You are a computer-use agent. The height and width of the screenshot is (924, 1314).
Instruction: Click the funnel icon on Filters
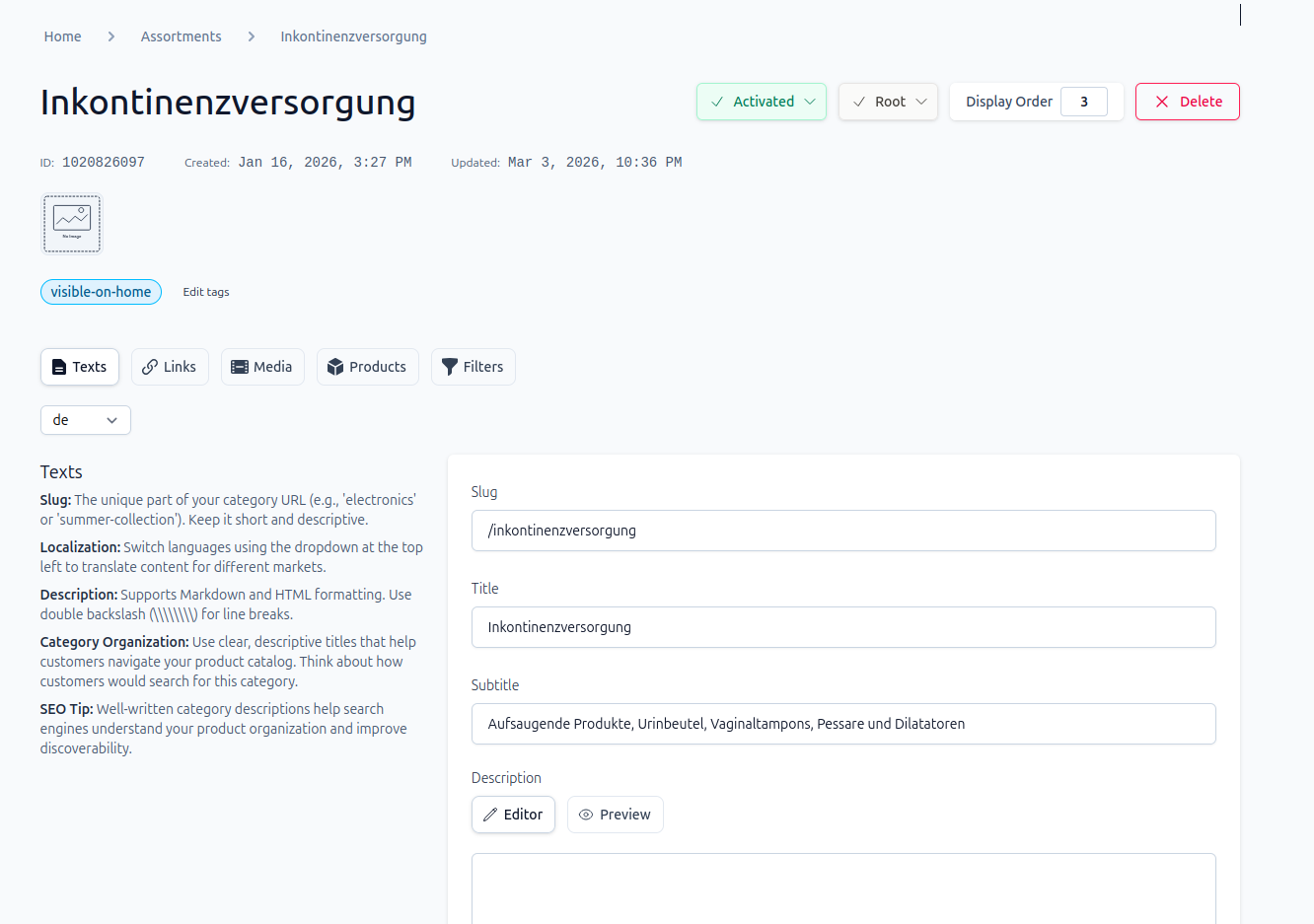pos(450,367)
